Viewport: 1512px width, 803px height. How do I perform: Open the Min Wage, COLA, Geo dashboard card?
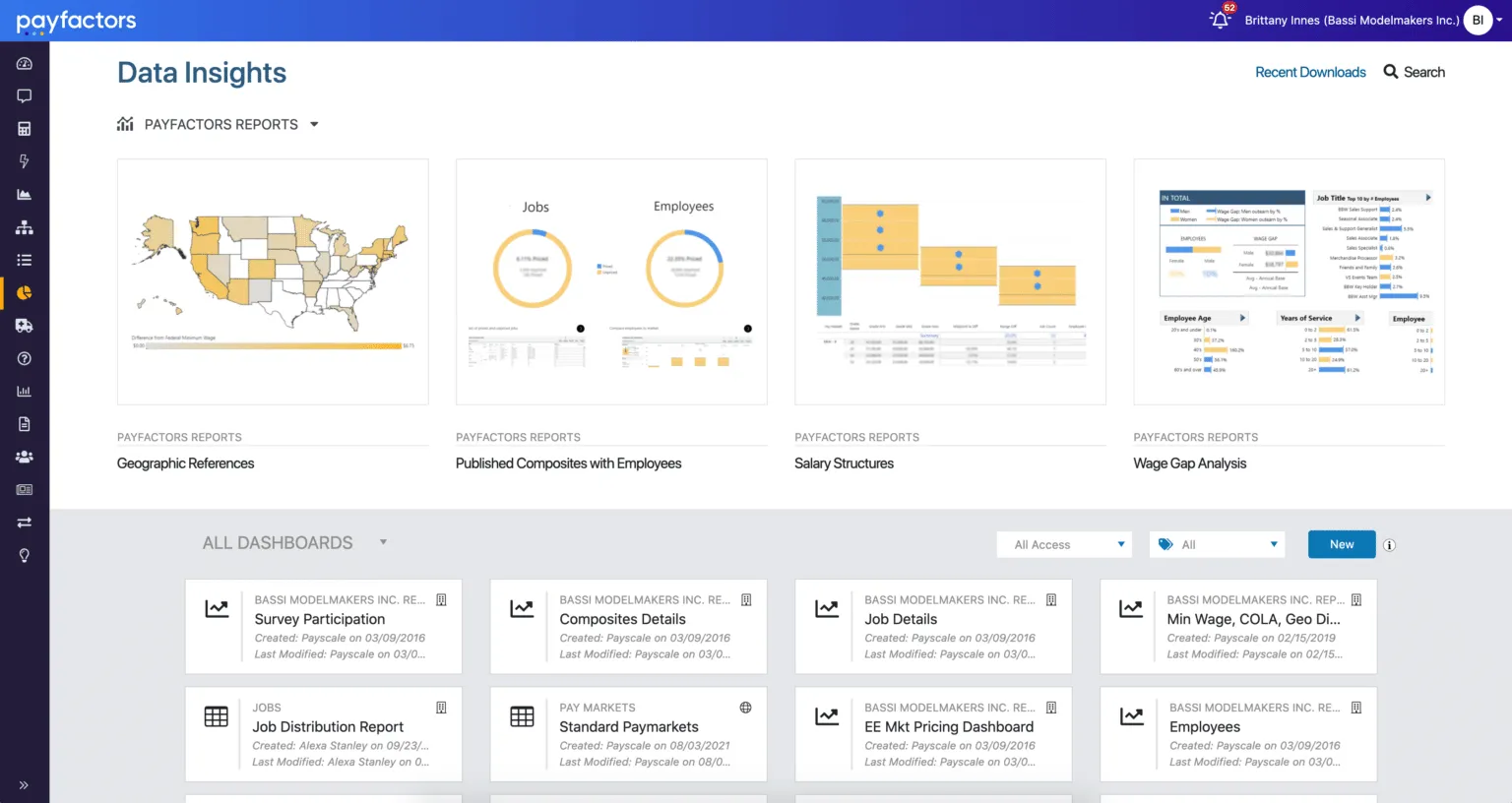1238,627
